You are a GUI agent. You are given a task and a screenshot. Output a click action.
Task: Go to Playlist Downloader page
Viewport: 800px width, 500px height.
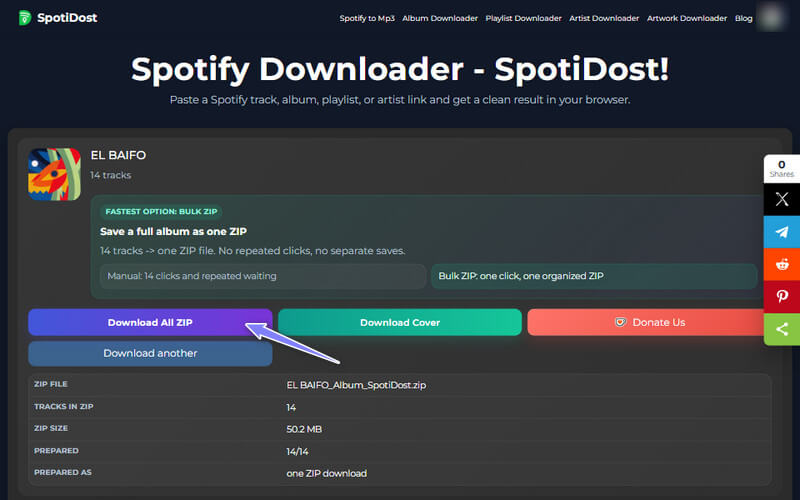point(523,18)
